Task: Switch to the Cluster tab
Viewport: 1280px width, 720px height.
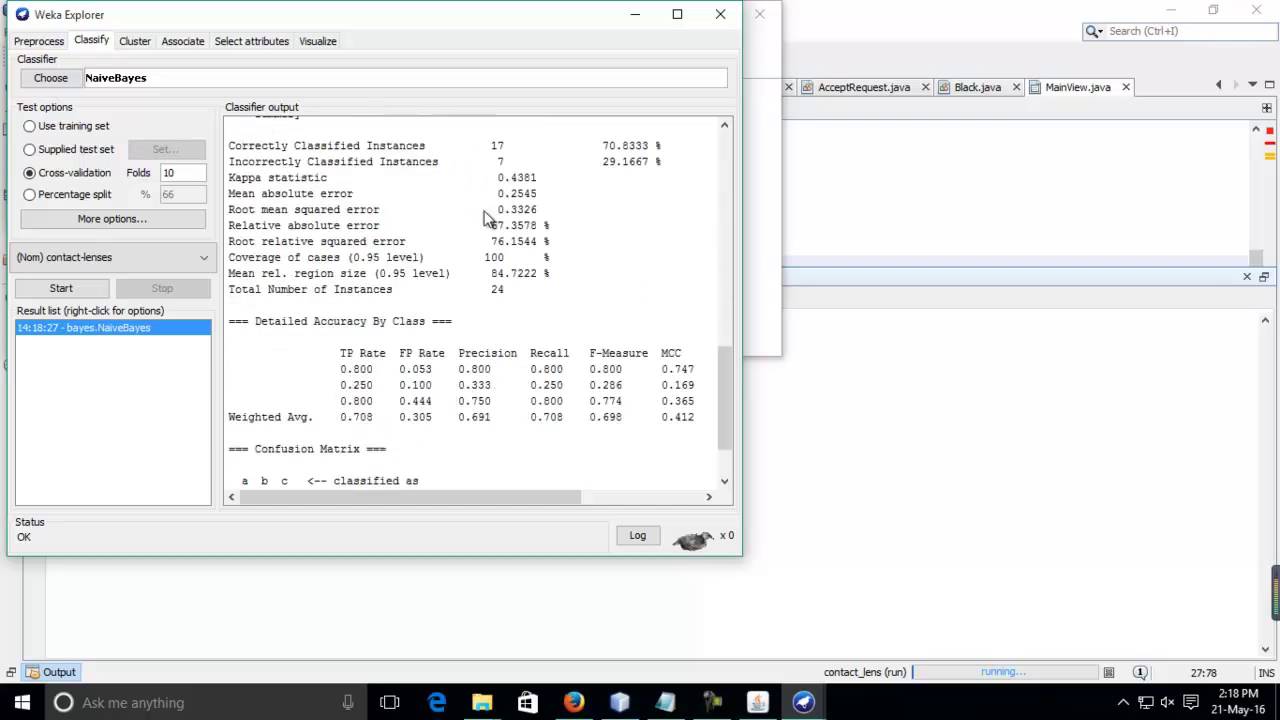Action: 135,41
